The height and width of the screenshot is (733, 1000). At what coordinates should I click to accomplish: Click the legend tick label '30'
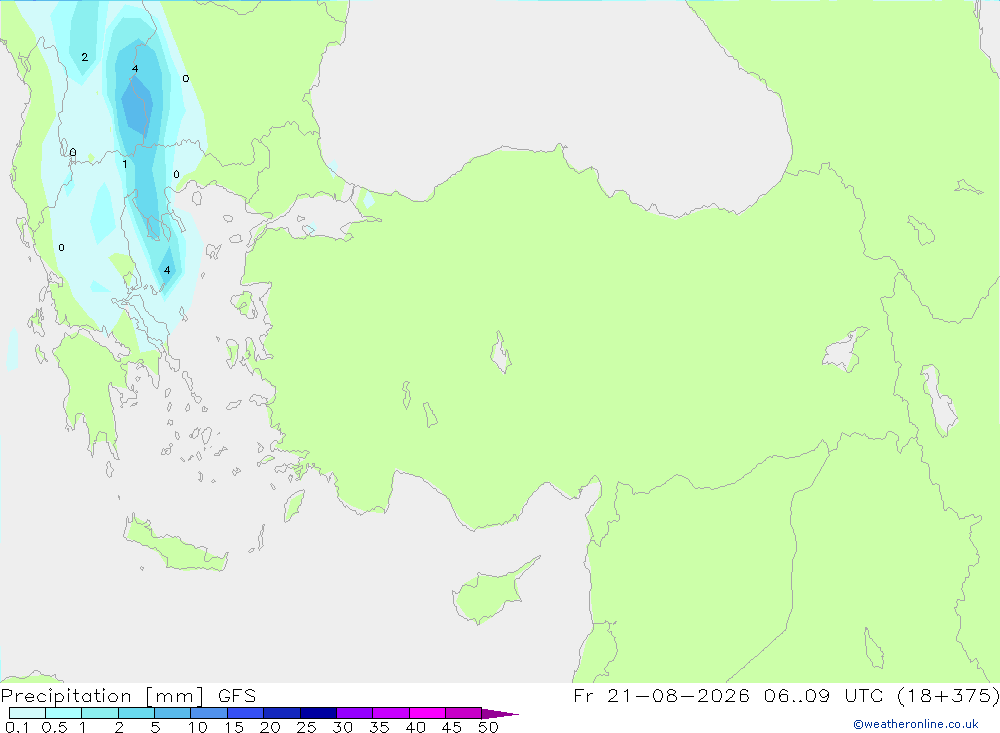coord(342,727)
